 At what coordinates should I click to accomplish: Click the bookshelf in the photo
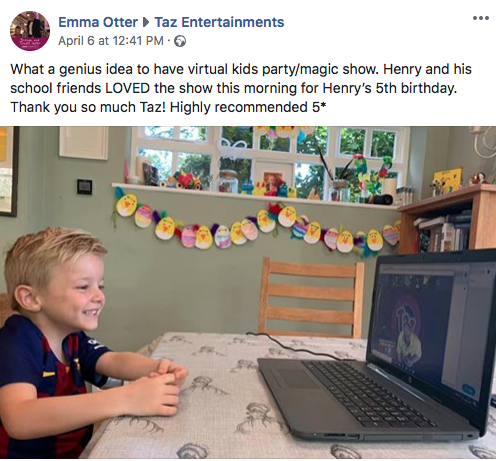pyautogui.click(x=448, y=220)
